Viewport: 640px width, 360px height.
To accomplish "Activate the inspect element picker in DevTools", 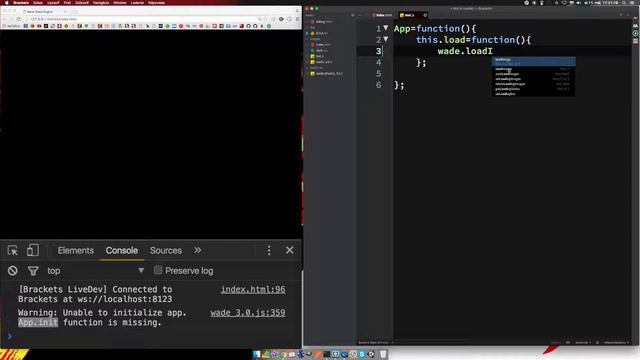I will pyautogui.click(x=12, y=250).
